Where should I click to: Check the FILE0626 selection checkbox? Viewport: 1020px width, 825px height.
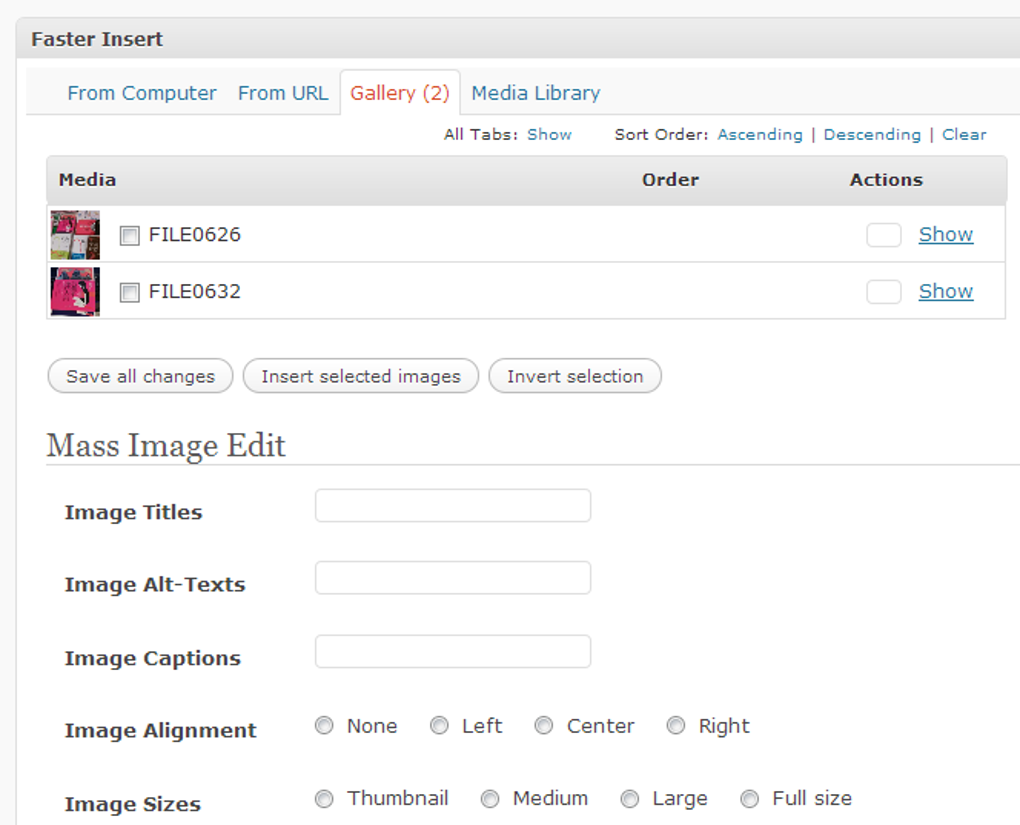pyautogui.click(x=129, y=234)
